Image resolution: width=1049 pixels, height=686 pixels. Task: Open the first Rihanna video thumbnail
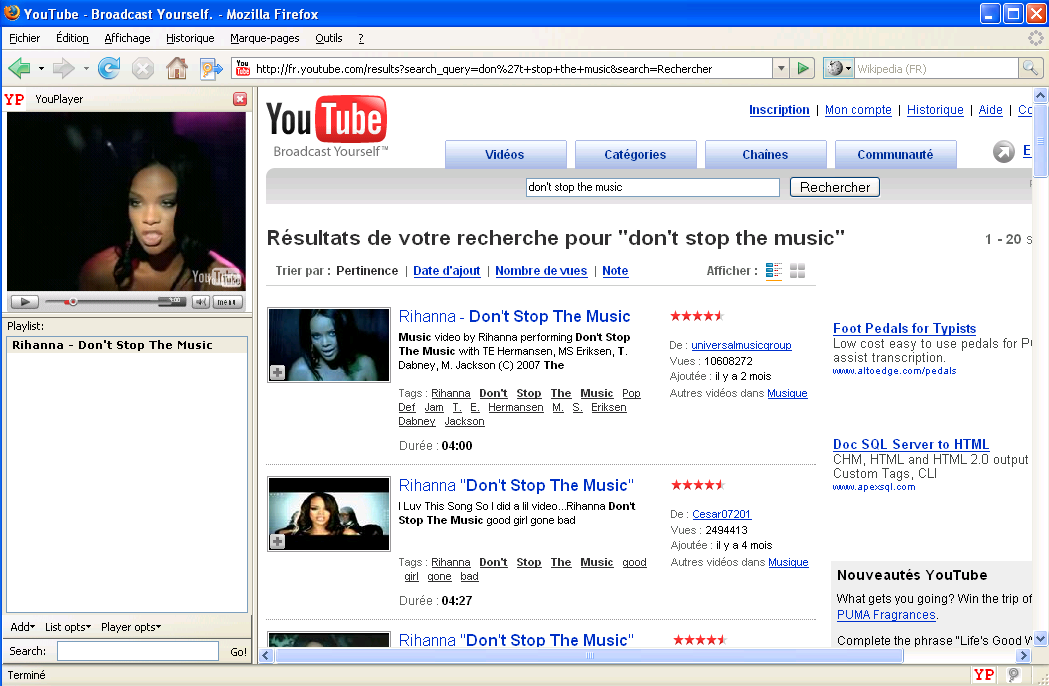pyautogui.click(x=328, y=345)
